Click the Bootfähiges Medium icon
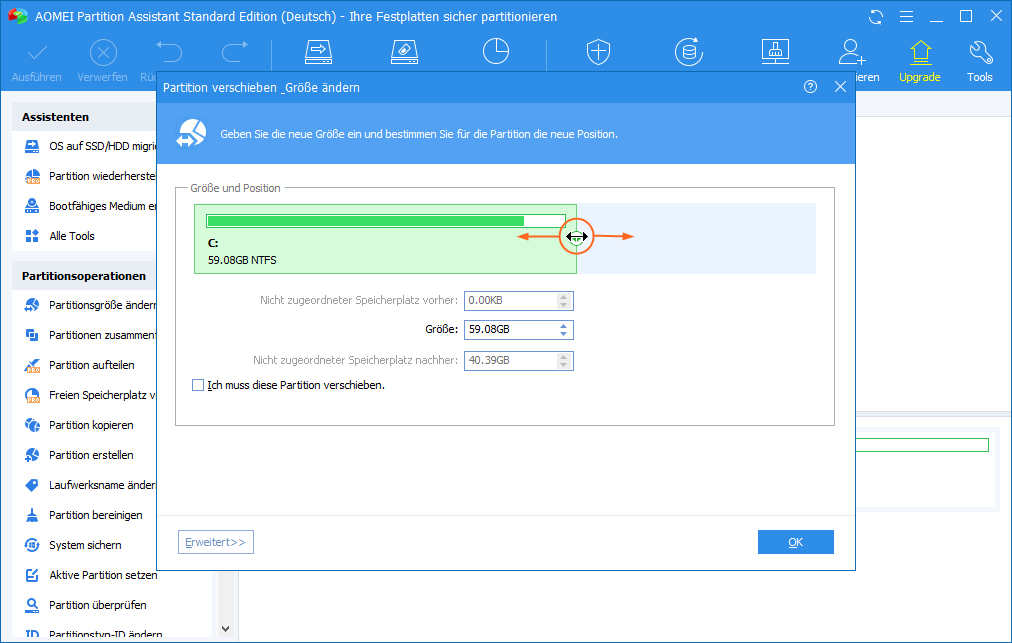This screenshot has height=643, width=1012. point(32,207)
